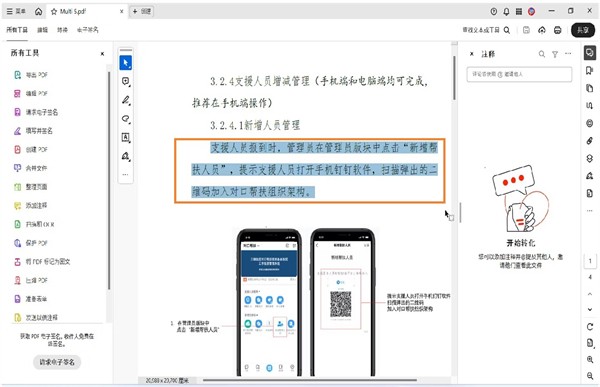Open the 保护 PDF tool
Screen dimensions: 600x387
coord(31,243)
